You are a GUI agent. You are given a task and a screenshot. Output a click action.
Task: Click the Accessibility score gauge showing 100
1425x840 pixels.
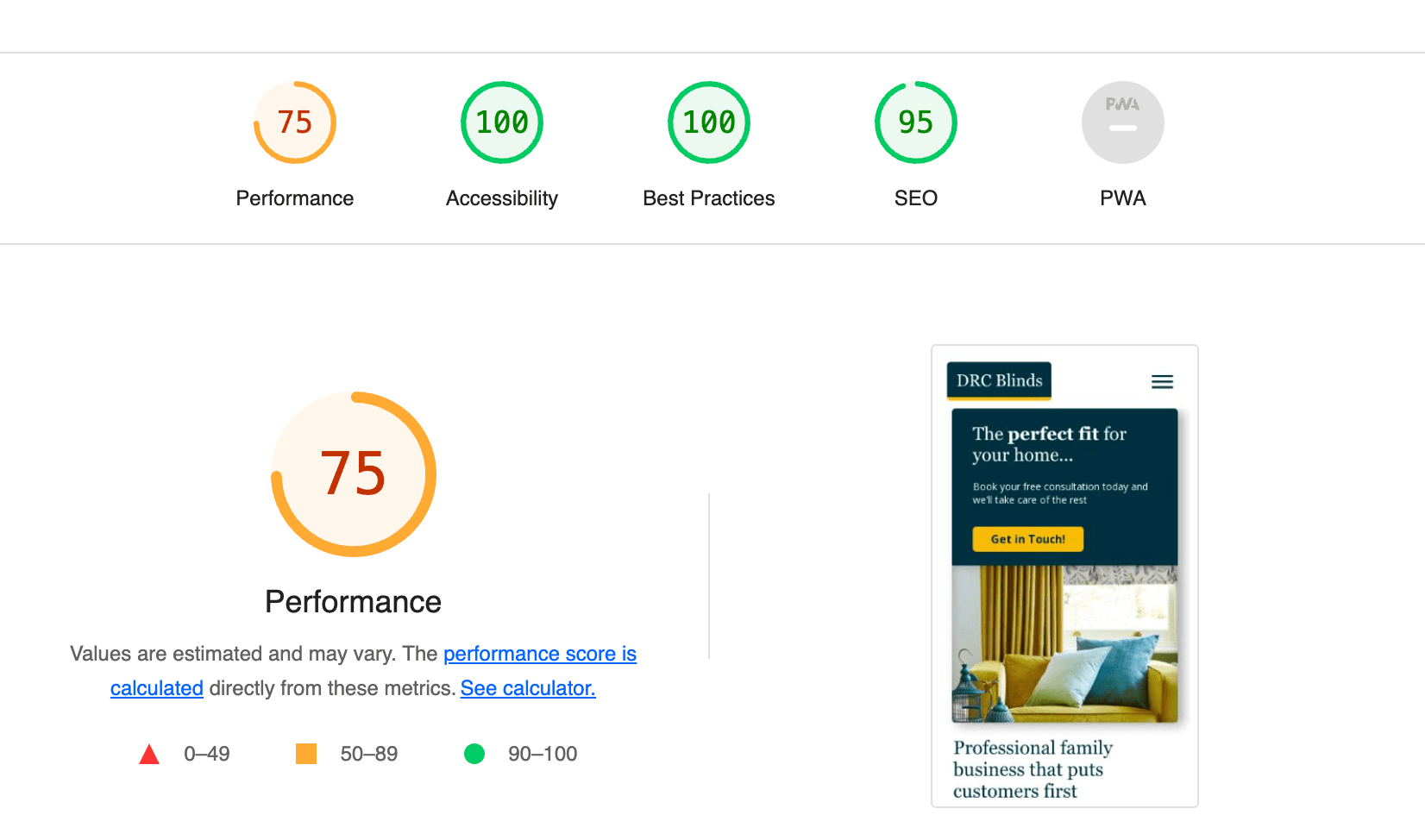[x=502, y=122]
